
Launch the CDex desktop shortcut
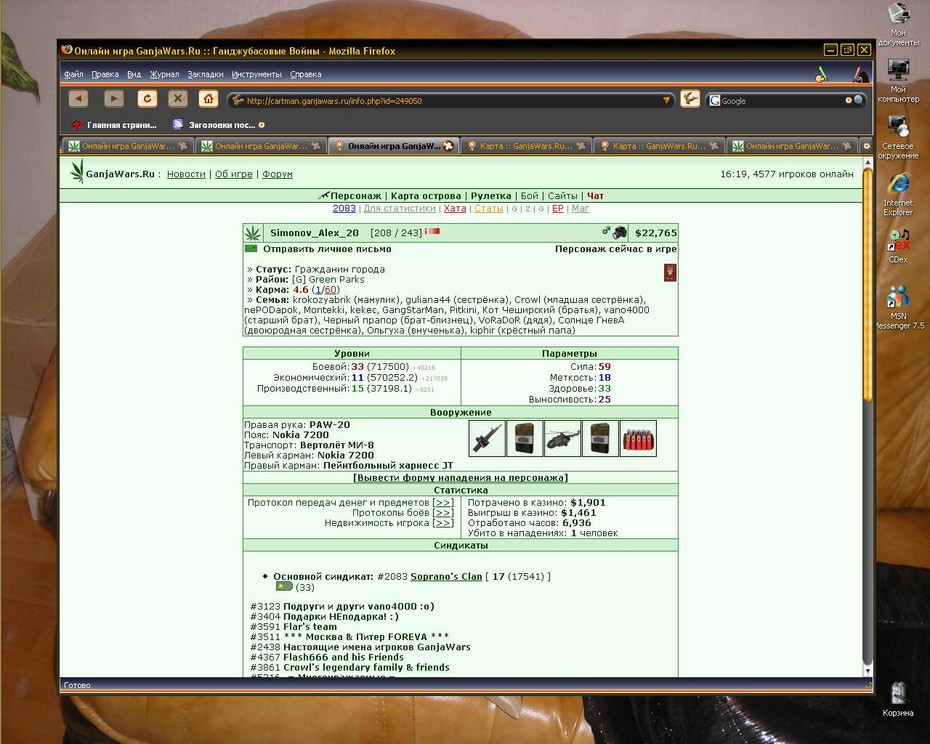(x=898, y=246)
